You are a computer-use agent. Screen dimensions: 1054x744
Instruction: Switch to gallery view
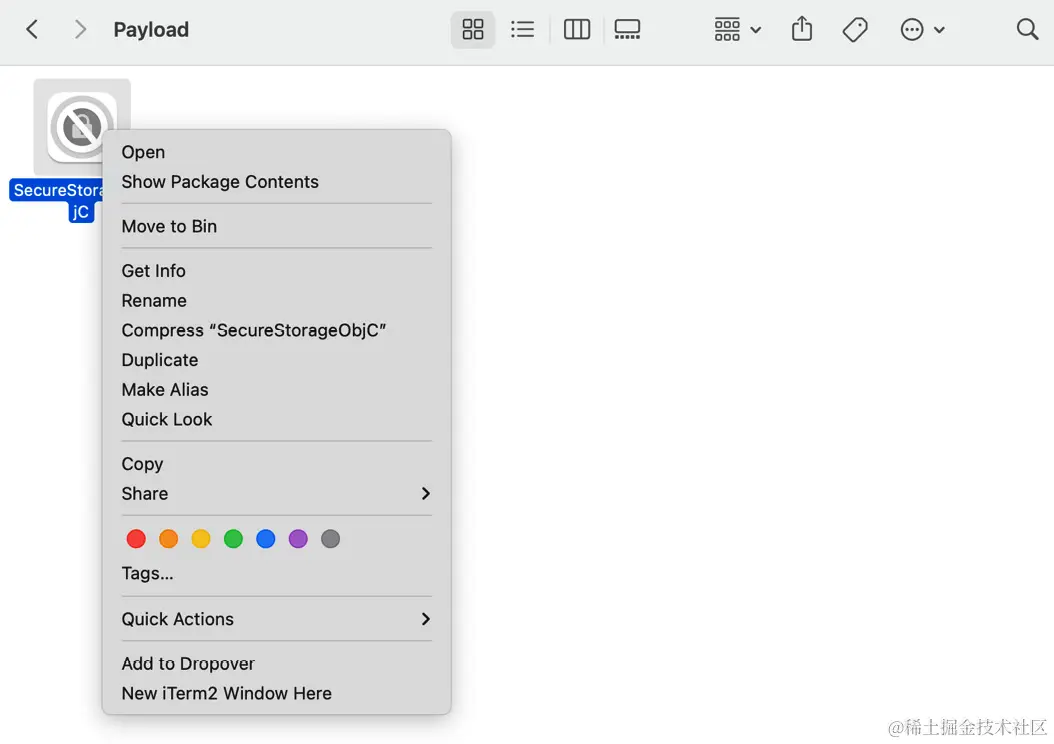[x=627, y=30]
